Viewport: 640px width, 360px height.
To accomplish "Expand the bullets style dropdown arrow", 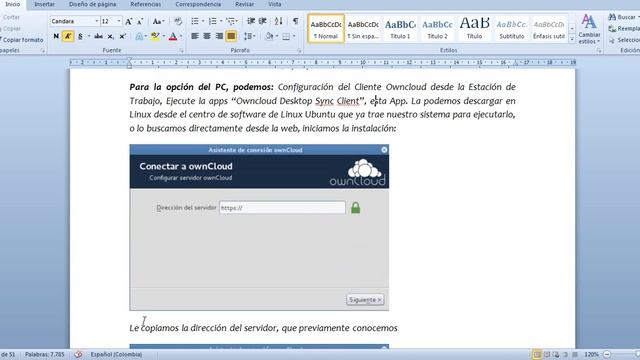I will tap(203, 21).
